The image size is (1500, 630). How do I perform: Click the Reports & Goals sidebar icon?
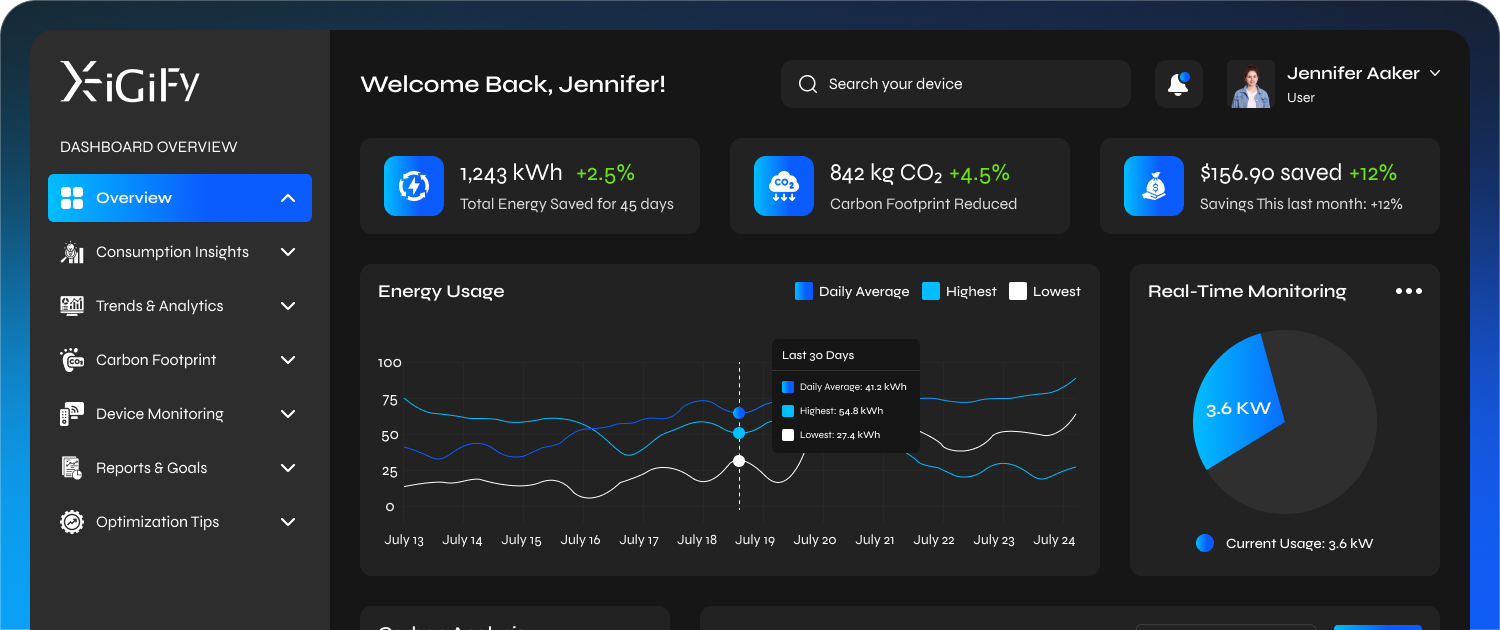coord(71,468)
